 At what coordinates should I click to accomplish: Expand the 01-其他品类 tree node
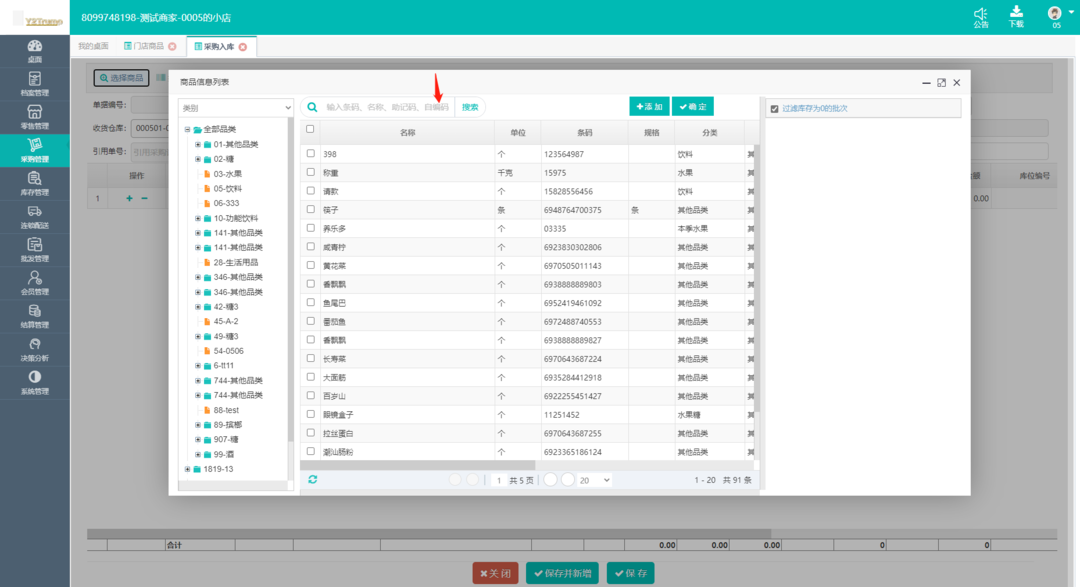[x=197, y=144]
